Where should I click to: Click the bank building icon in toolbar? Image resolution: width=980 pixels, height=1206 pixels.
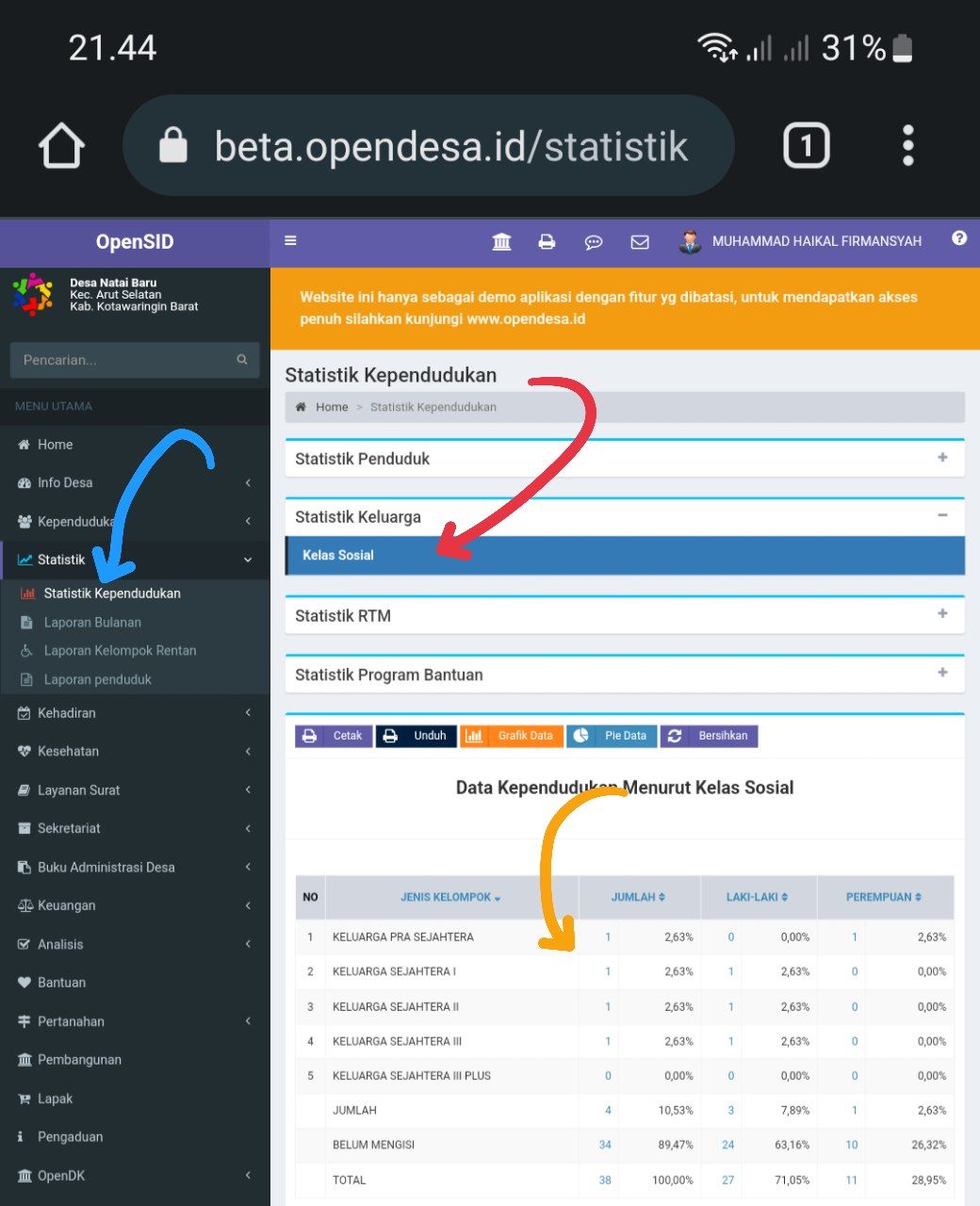click(x=501, y=241)
